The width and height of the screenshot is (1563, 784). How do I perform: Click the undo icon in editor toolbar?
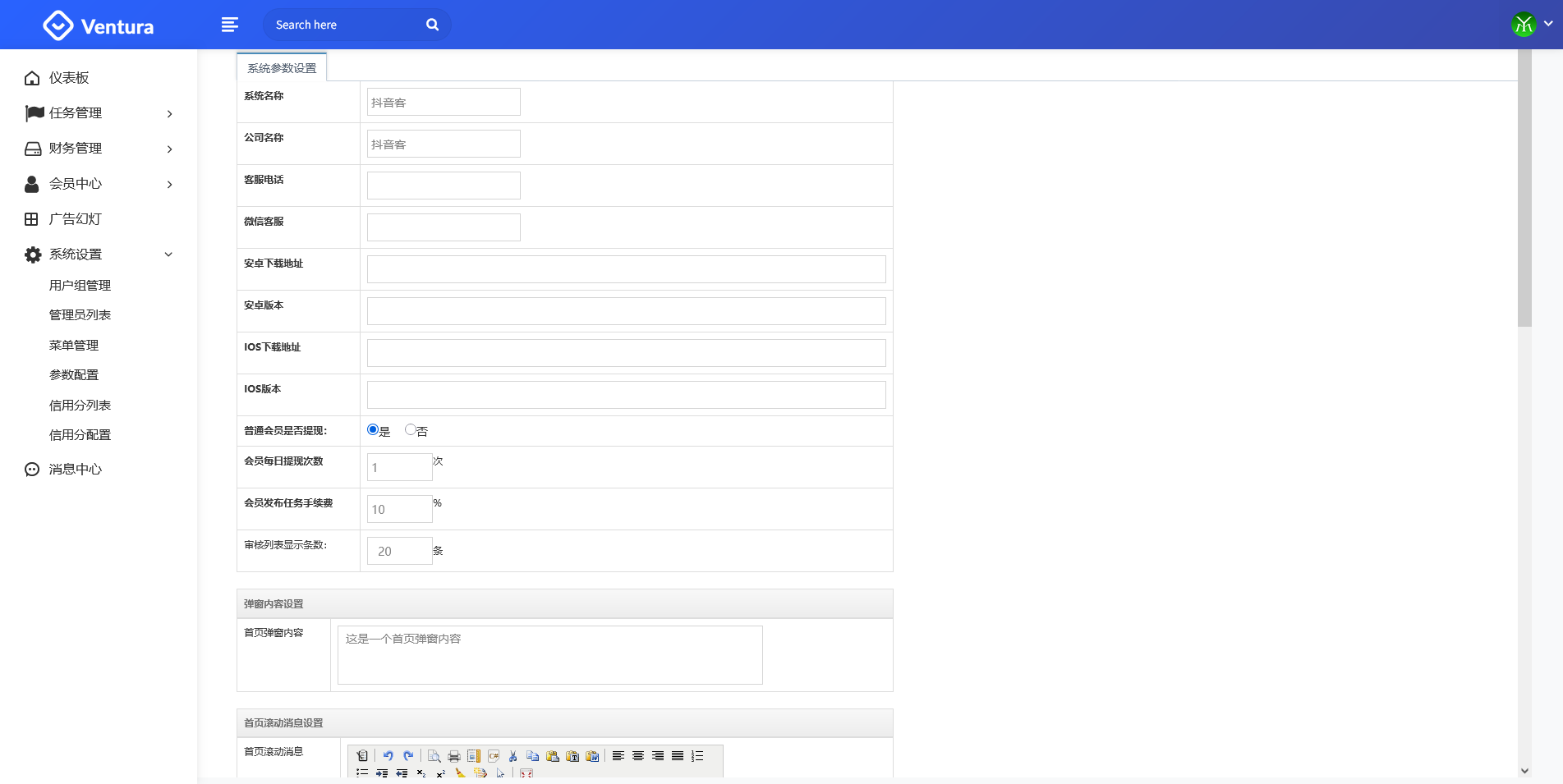388,756
